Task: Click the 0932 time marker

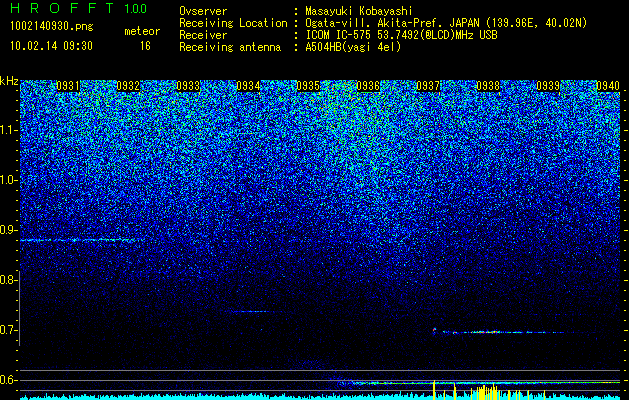Action: [128, 86]
